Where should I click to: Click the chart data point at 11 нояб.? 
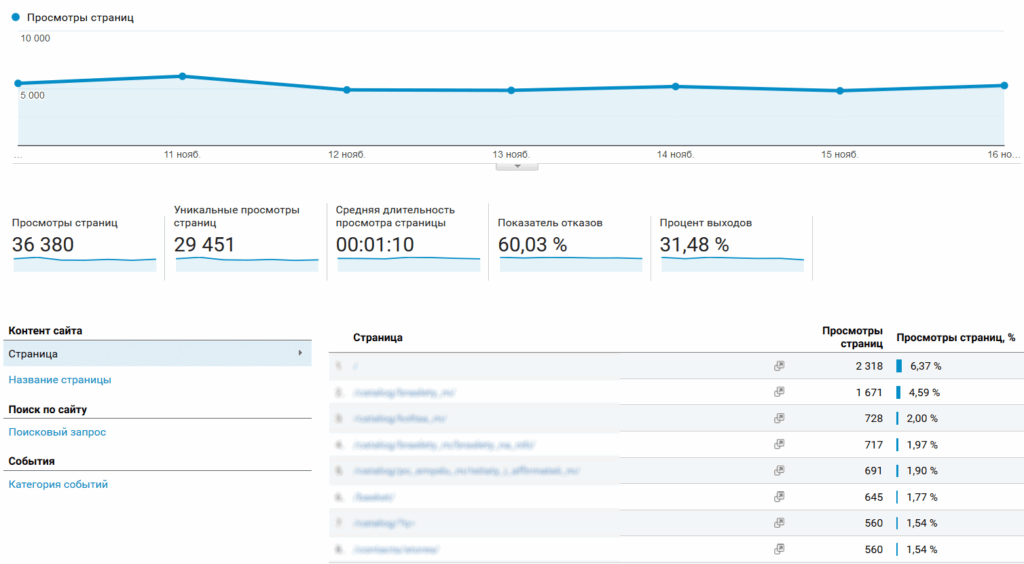coord(182,76)
